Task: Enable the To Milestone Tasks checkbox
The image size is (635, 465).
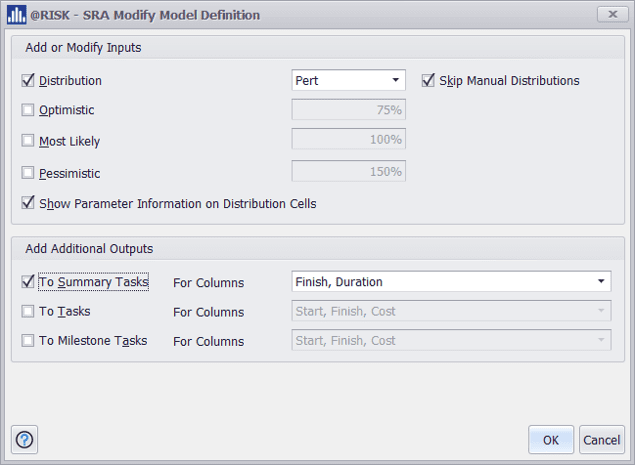Action: tap(28, 340)
